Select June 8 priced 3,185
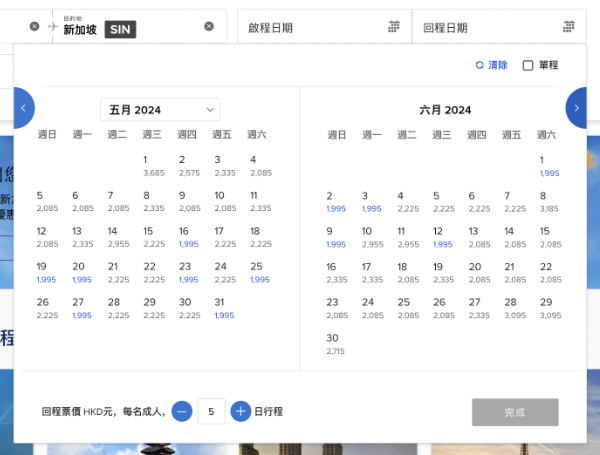 point(549,202)
